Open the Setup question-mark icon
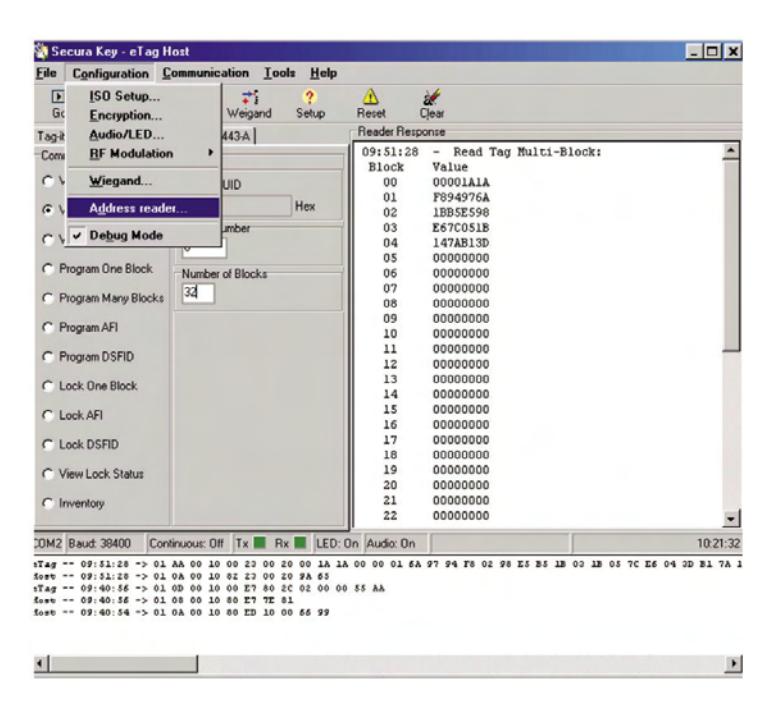 click(x=310, y=105)
